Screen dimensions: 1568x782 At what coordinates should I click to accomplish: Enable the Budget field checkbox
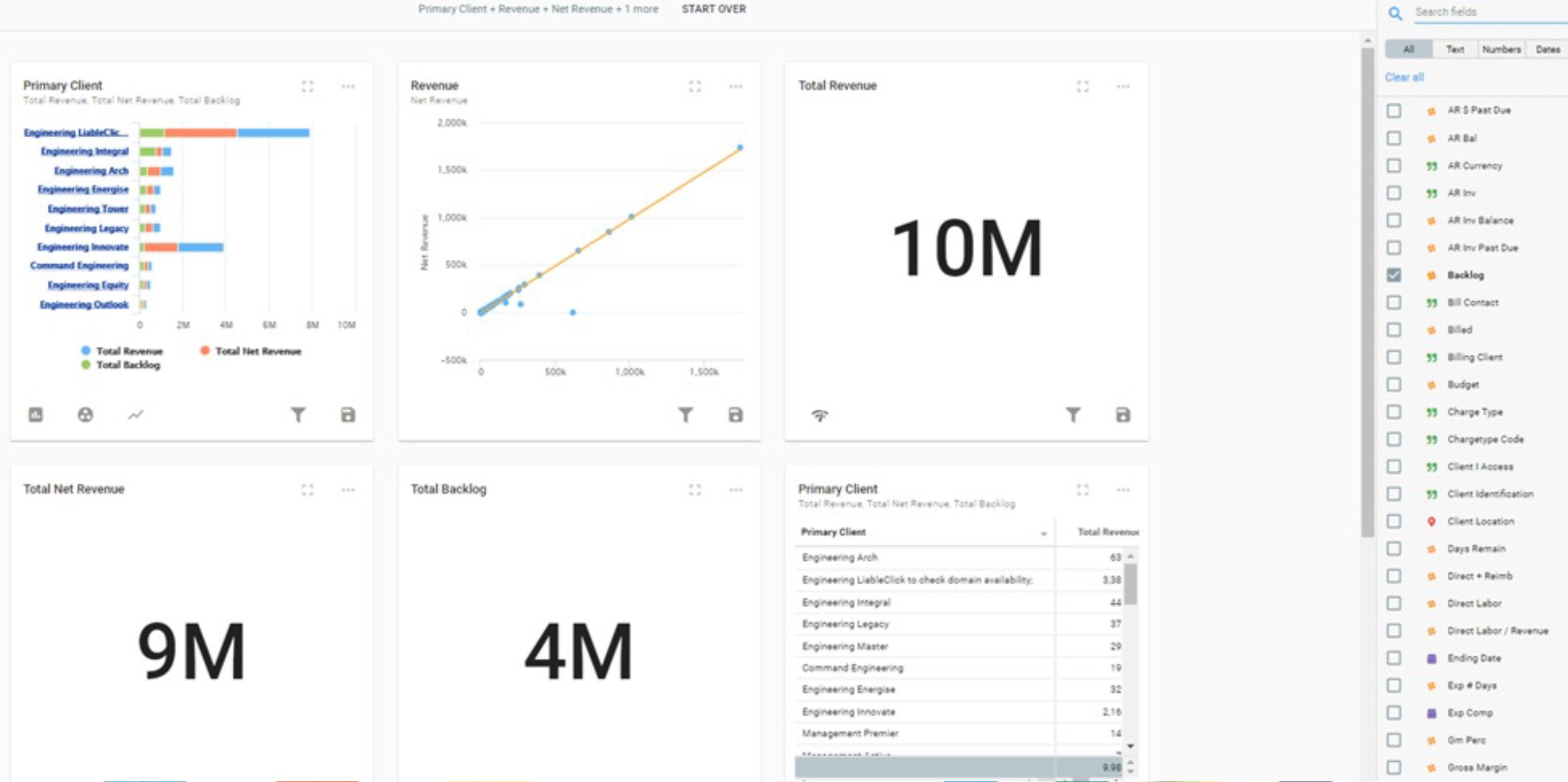tap(1394, 384)
